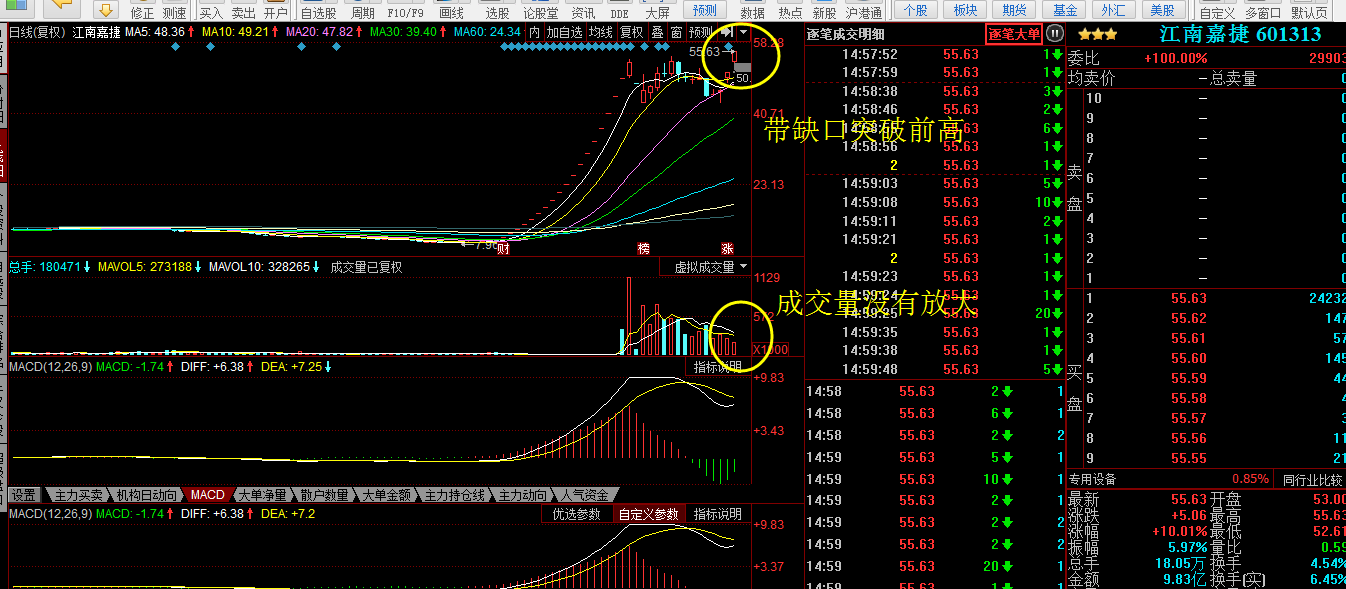Image resolution: width=1346 pixels, height=589 pixels.
Task: Click the 卖出 sell toolbar item
Action: pos(243,13)
